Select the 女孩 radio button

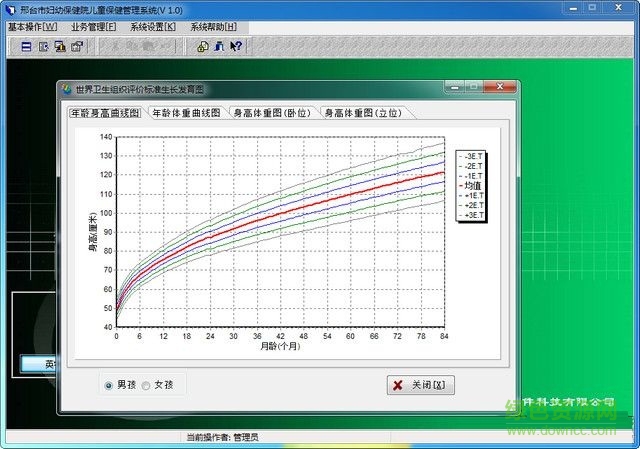click(x=146, y=385)
